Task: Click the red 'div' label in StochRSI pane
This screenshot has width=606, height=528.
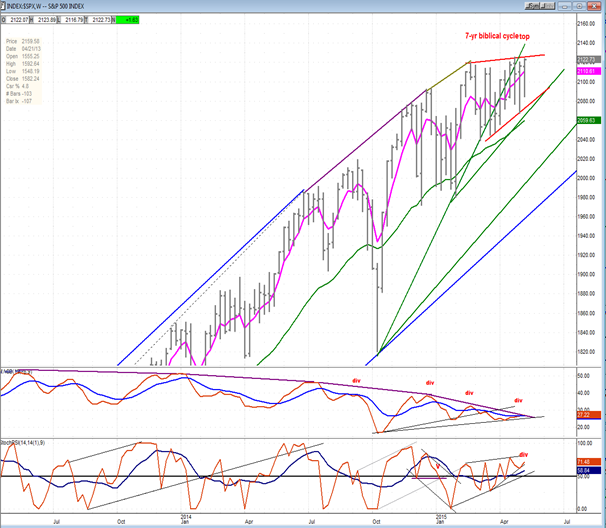Action: coord(524,455)
